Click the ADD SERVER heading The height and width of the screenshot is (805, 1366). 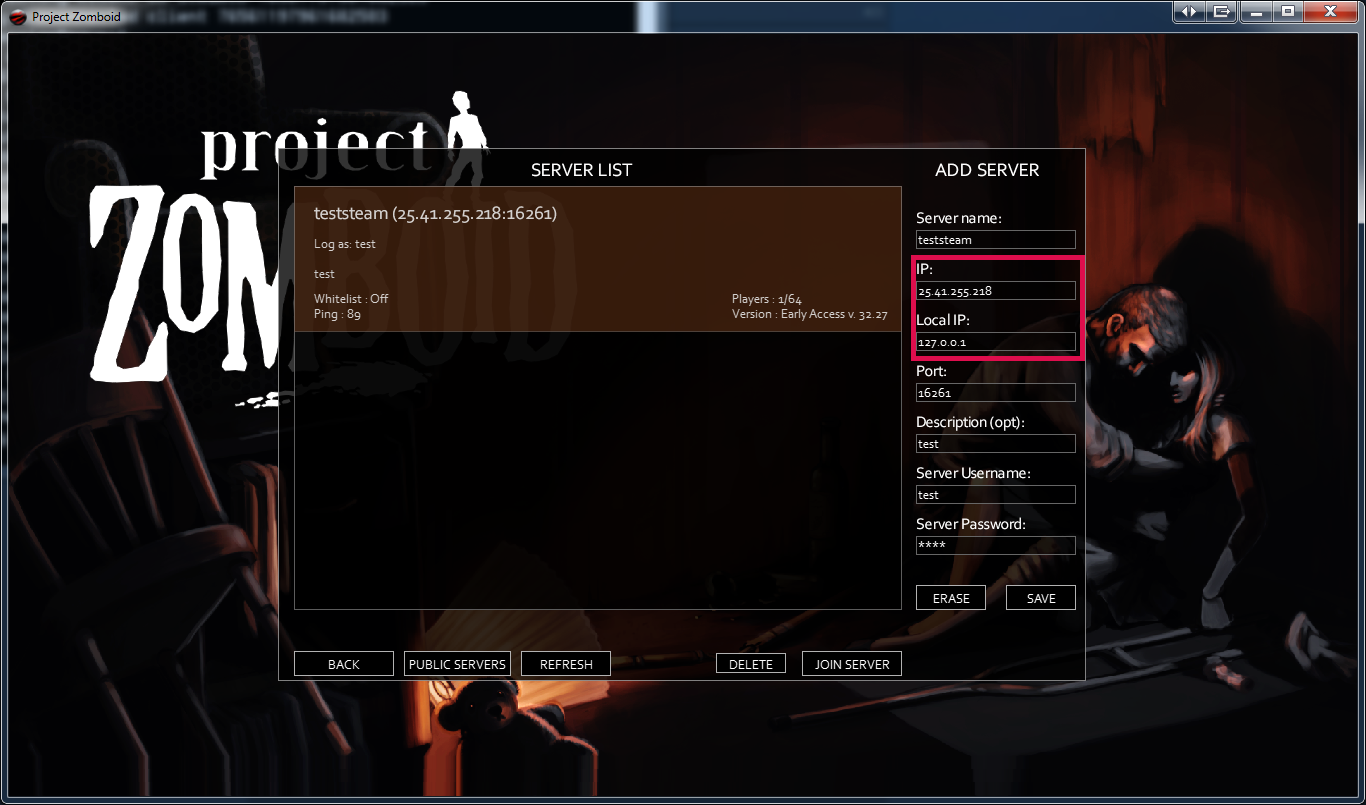[987, 170]
